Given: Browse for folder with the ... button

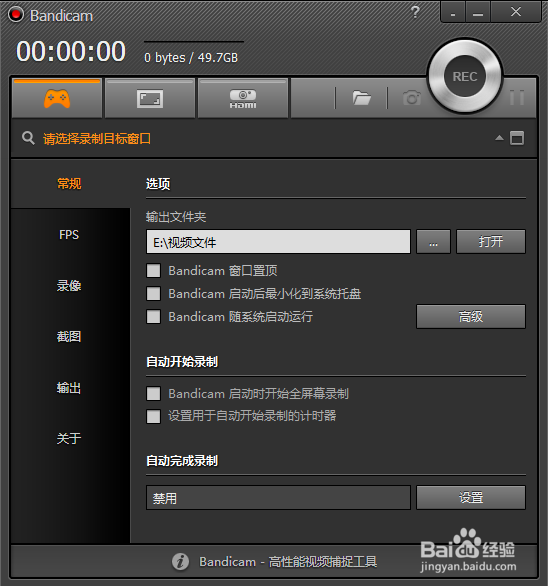Looking at the screenshot, I should (x=434, y=242).
